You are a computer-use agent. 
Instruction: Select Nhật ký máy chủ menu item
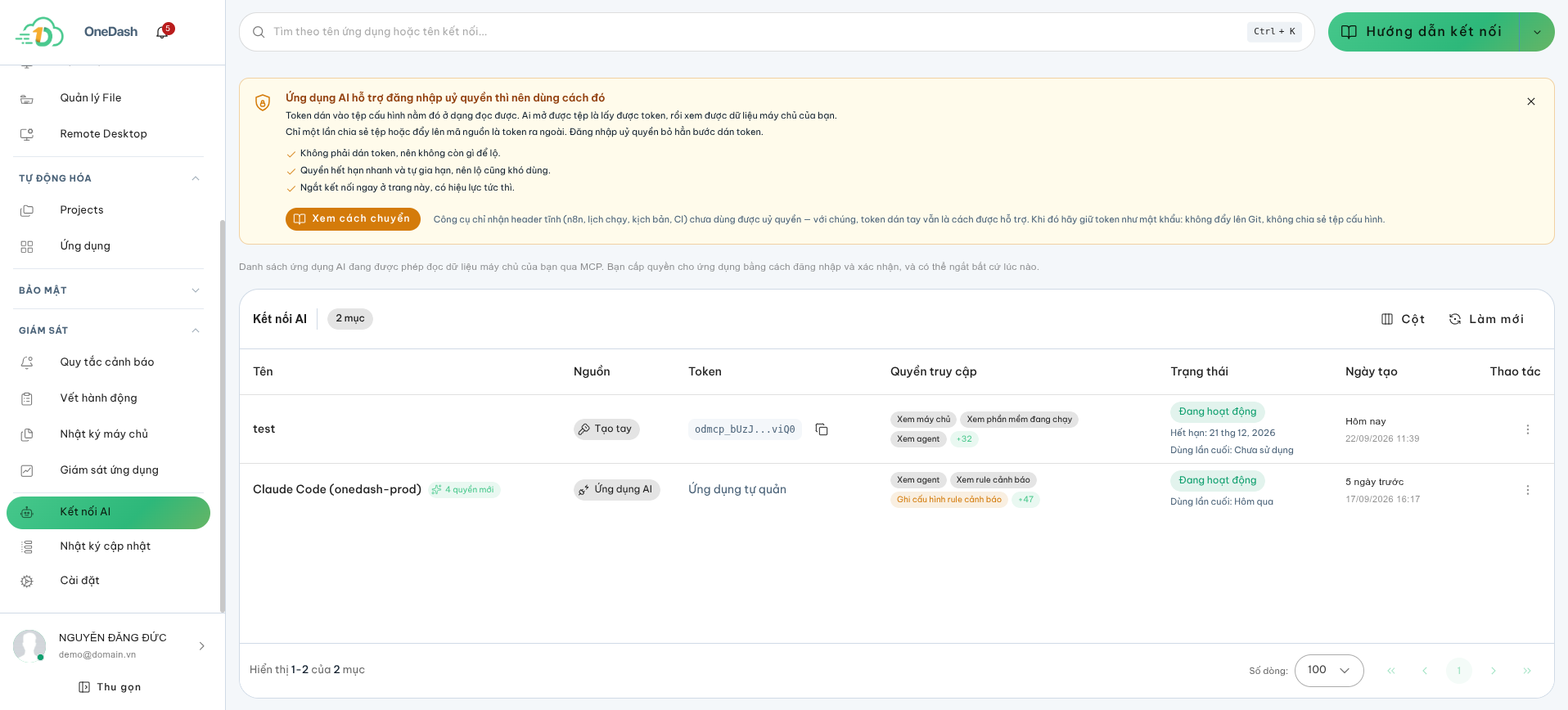point(104,434)
